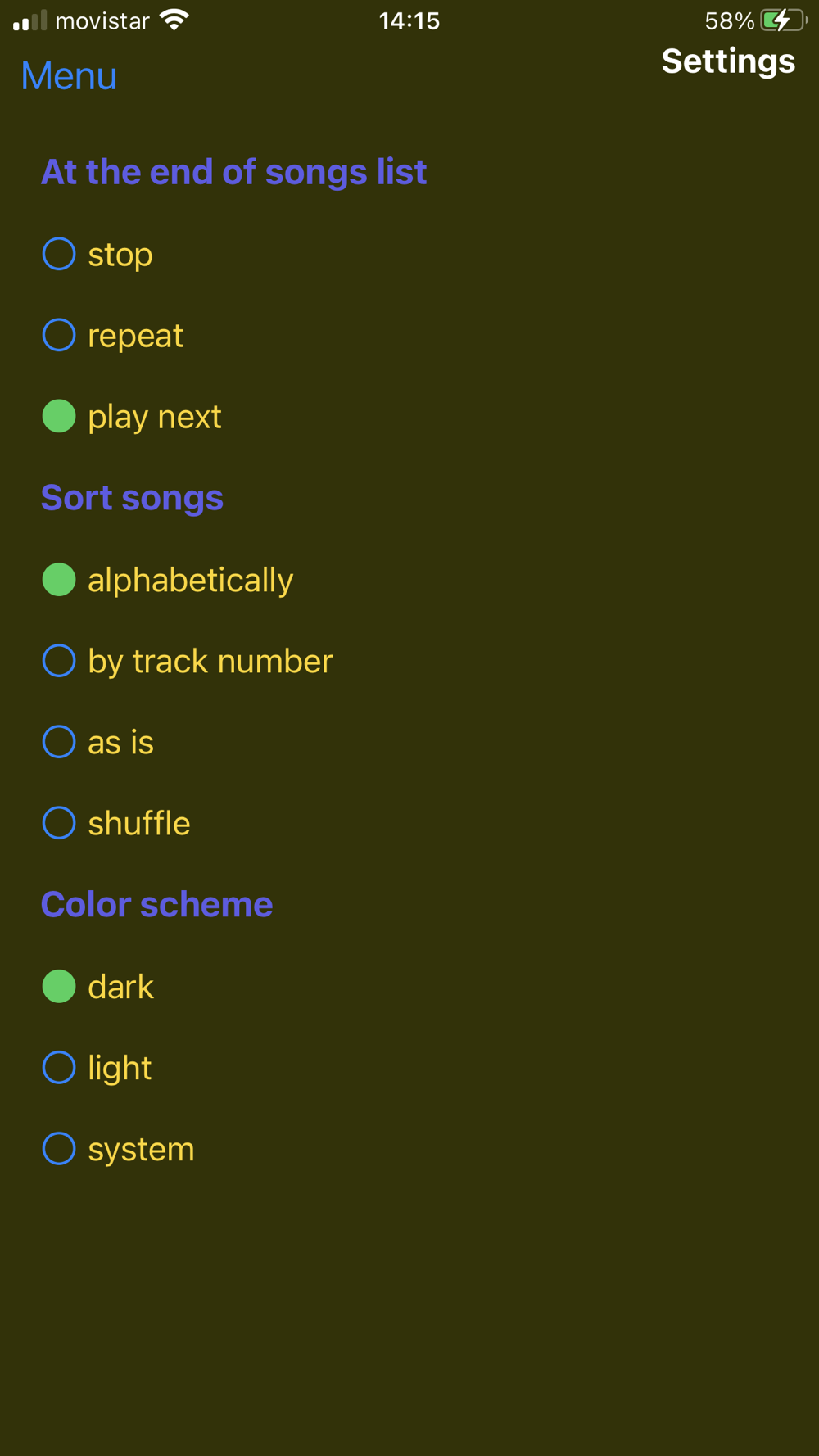Open the Menu link
This screenshot has width=819, height=1456.
pos(69,76)
